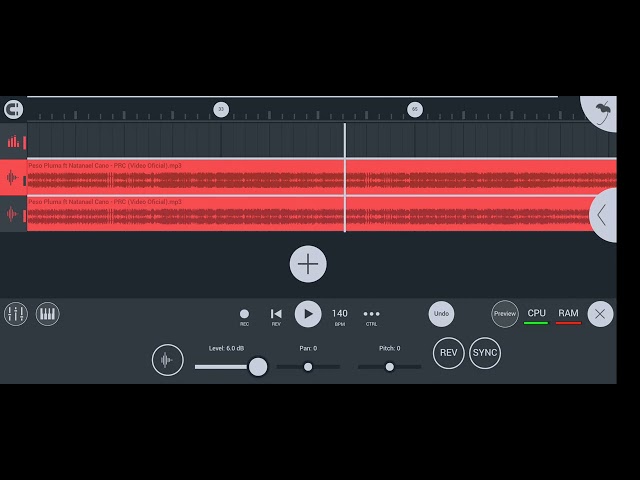The image size is (640, 480).
Task: Open the mixer faders icon
Action: click(x=16, y=313)
